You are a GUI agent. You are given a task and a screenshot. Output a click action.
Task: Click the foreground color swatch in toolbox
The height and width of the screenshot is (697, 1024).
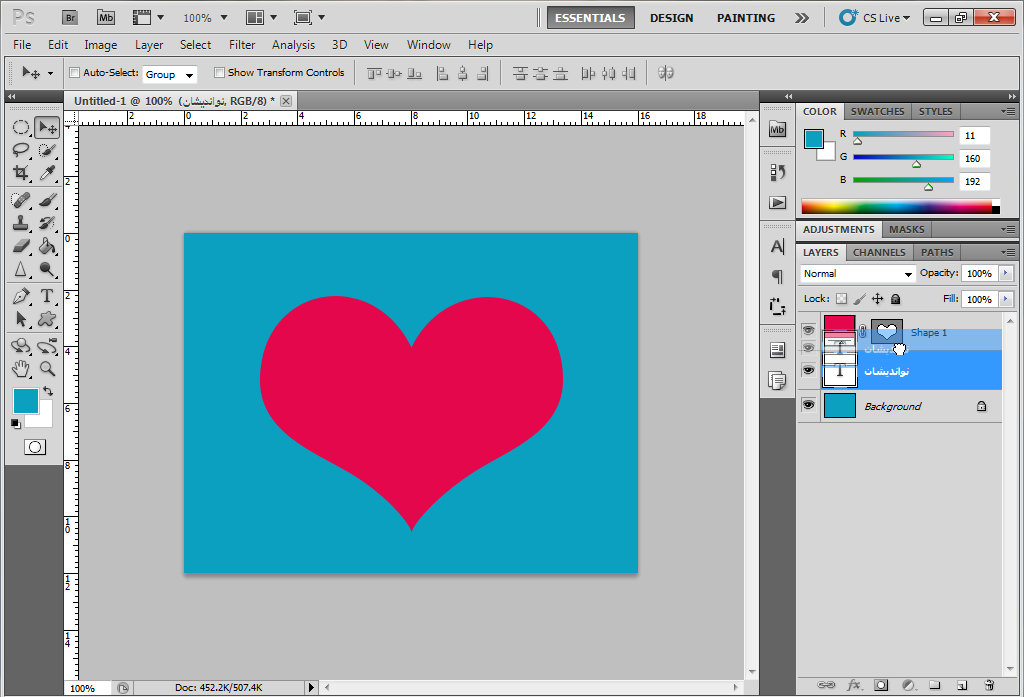point(25,401)
